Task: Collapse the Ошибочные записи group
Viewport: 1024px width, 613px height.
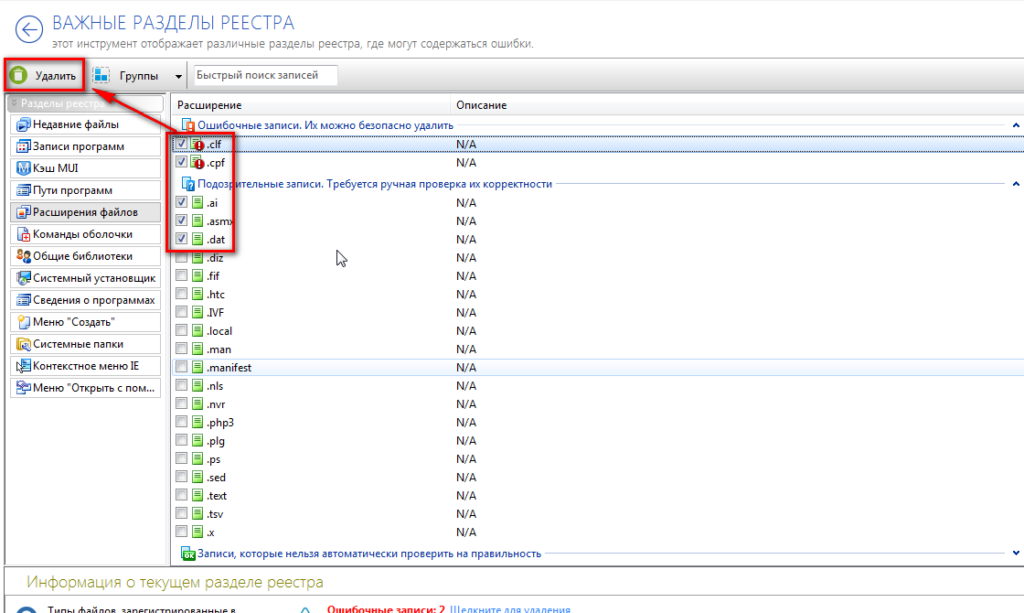Action: (x=1016, y=126)
